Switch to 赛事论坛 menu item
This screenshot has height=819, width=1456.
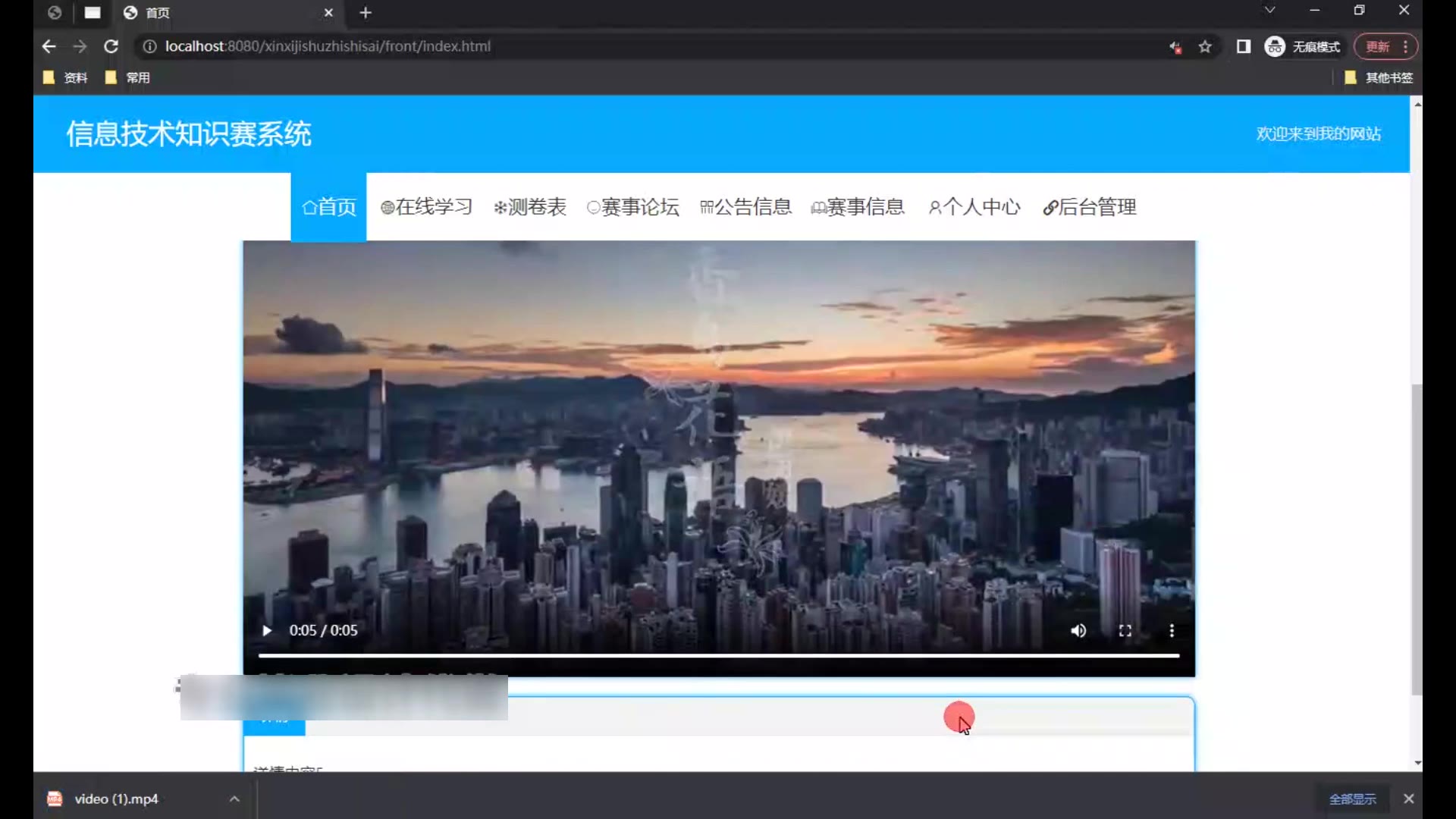pyautogui.click(x=633, y=207)
